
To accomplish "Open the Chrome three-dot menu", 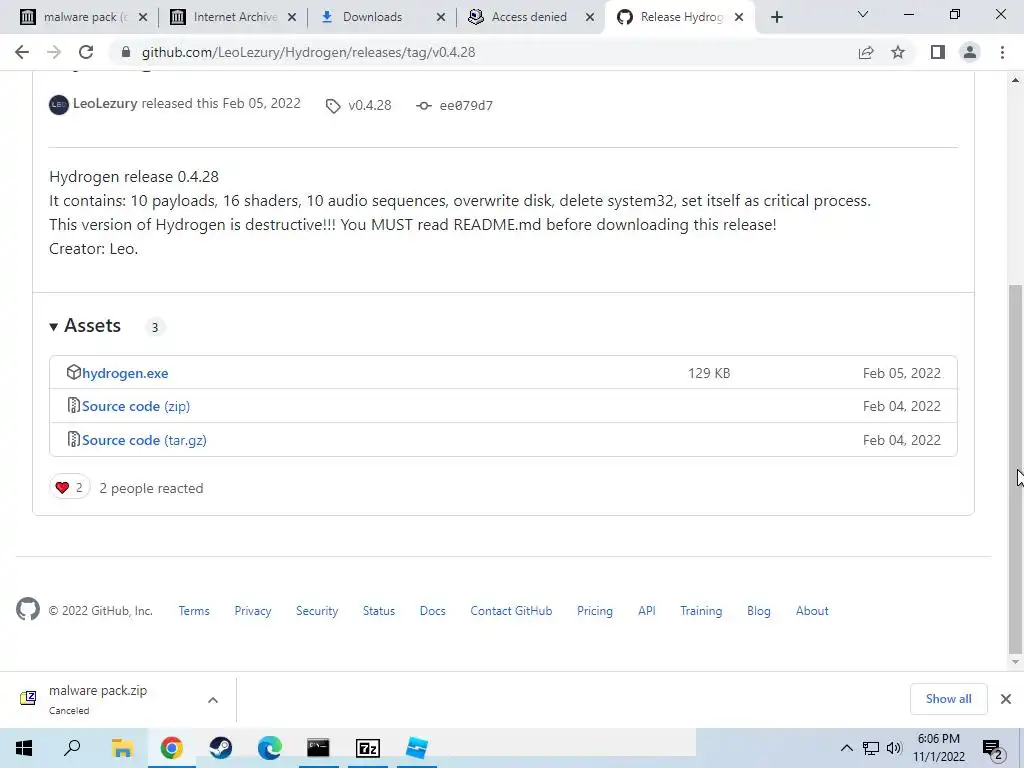I will click(1002, 52).
